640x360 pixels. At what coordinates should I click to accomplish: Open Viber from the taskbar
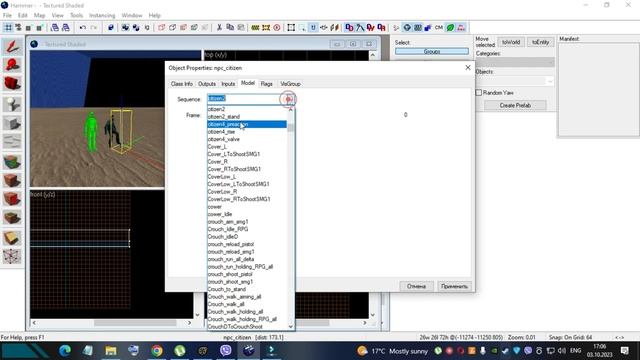226,351
